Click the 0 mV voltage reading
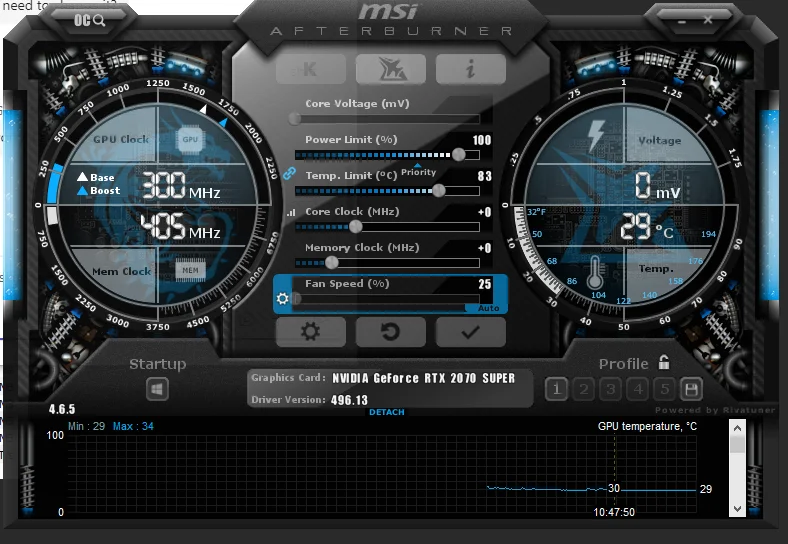The width and height of the screenshot is (788, 544). (657, 185)
